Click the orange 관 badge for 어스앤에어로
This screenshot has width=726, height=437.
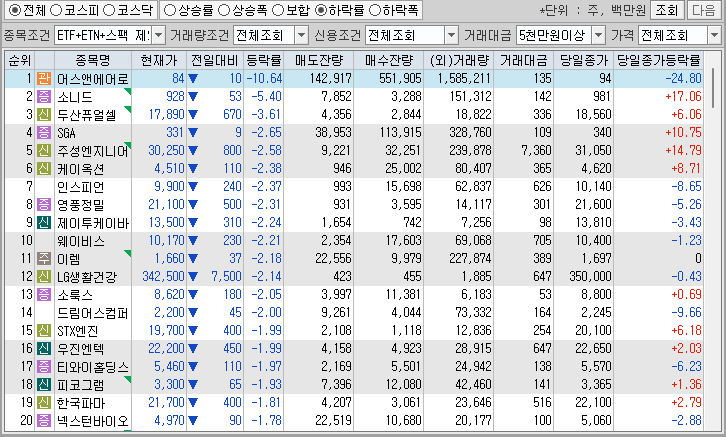[x=44, y=78]
